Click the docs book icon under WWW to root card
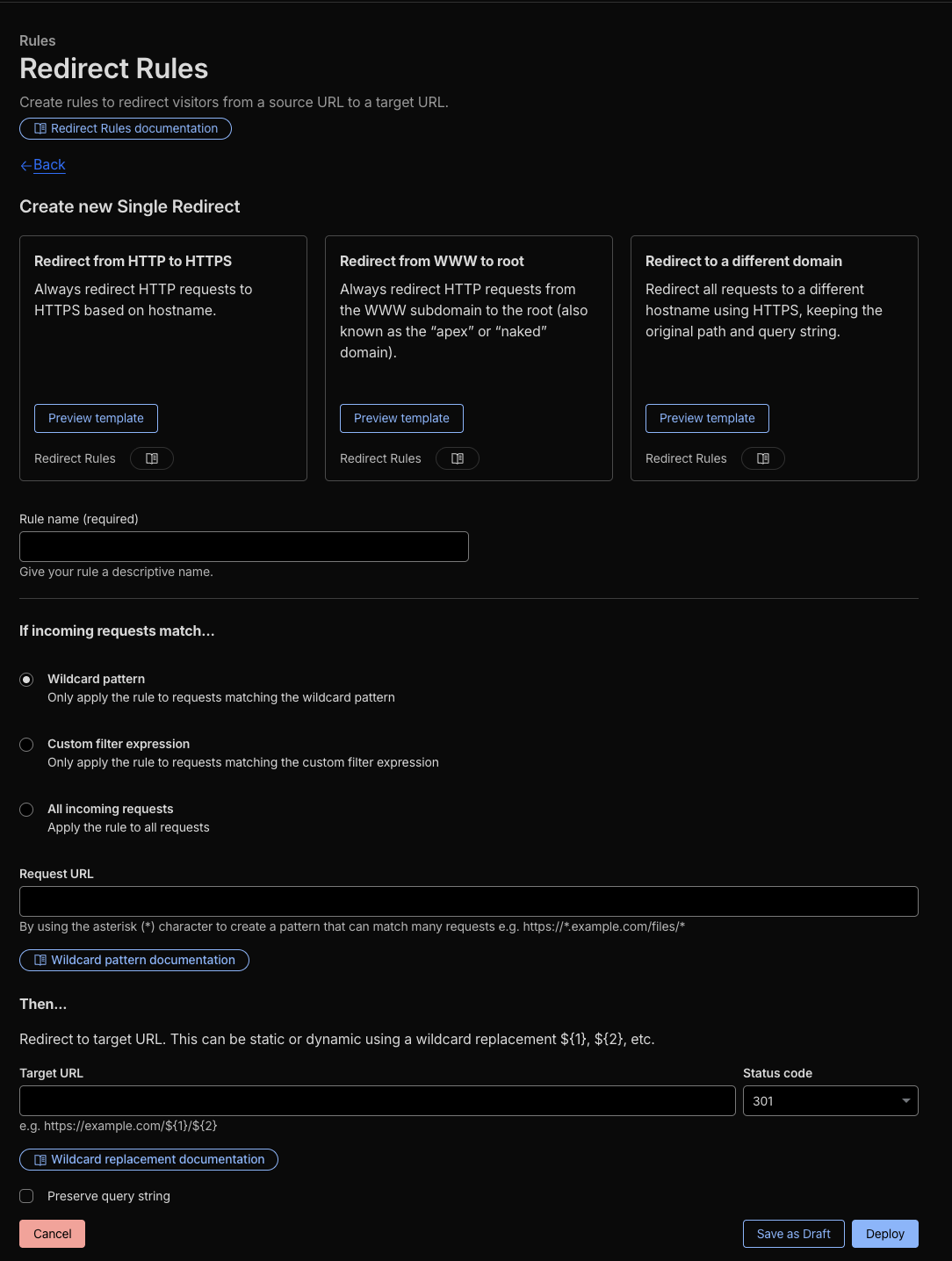 click(x=458, y=458)
